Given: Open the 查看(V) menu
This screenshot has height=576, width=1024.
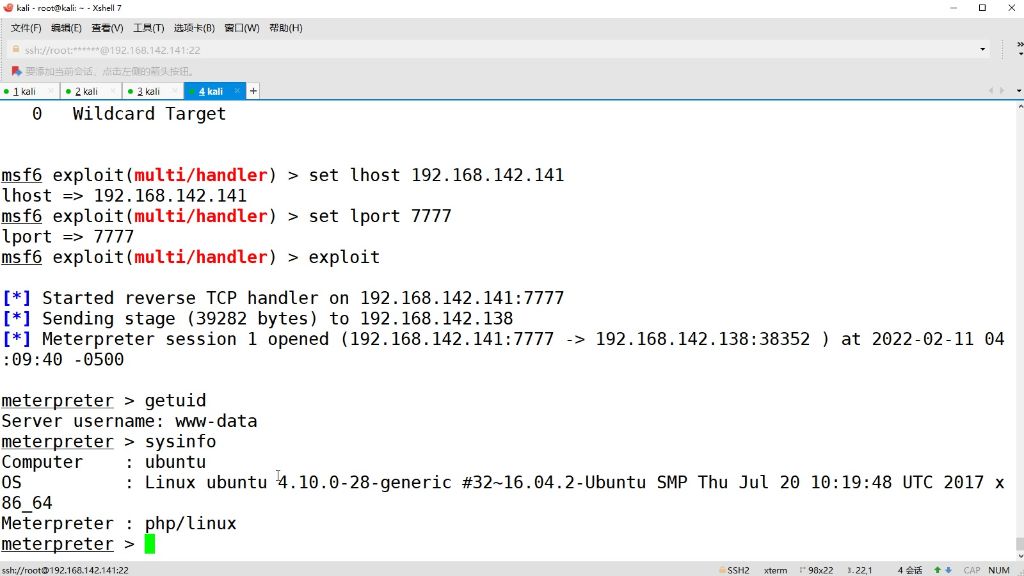Looking at the screenshot, I should (x=107, y=28).
